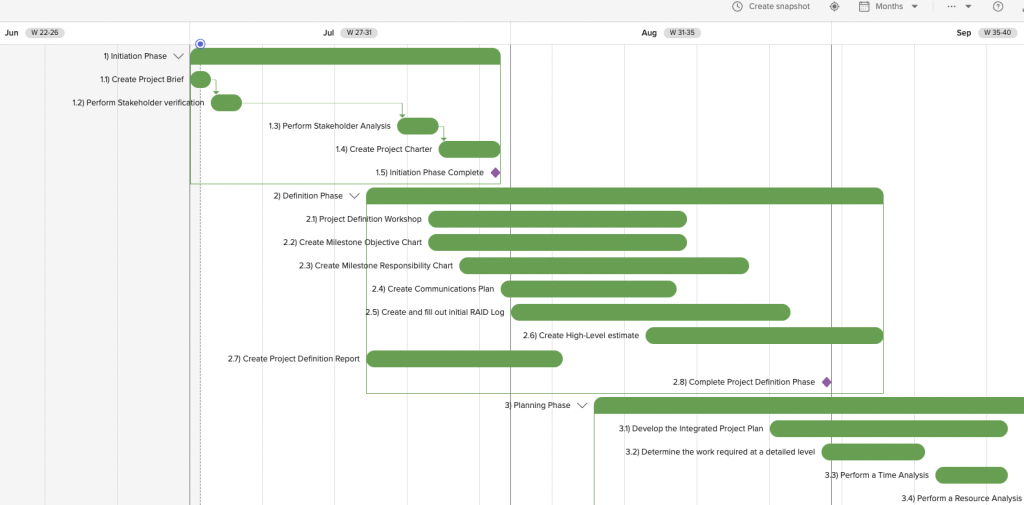Select the W 31-35 week range badge
Viewport: 1024px width, 505px height.
[679, 33]
